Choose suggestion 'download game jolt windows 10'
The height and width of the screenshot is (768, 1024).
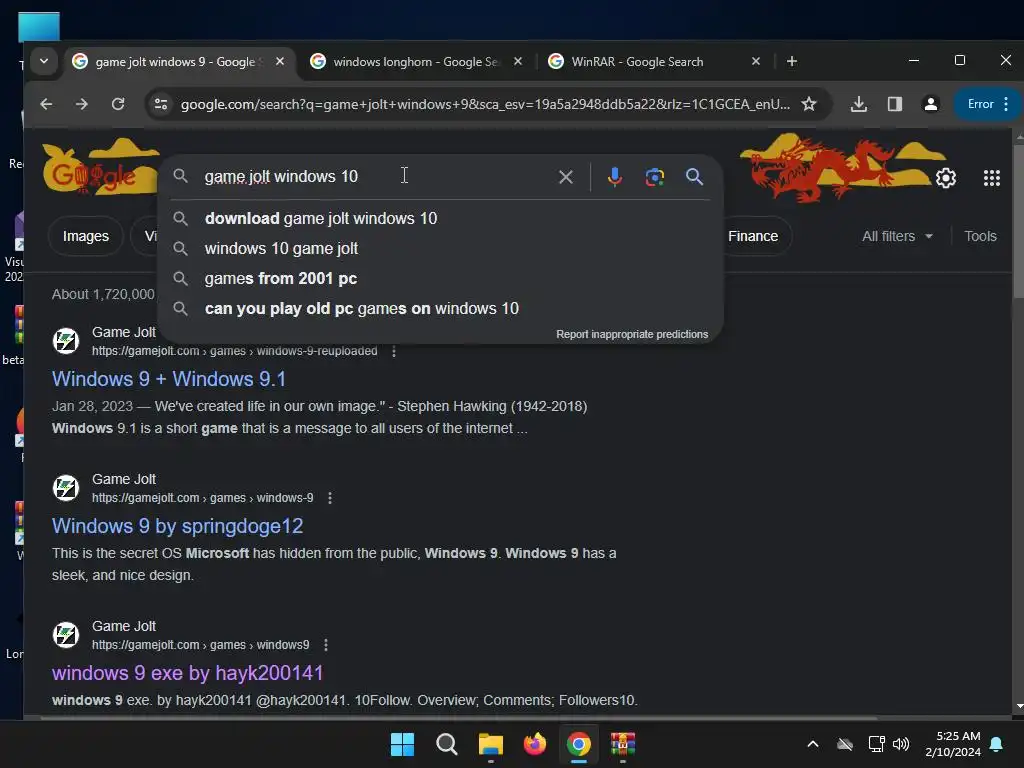coord(441,218)
